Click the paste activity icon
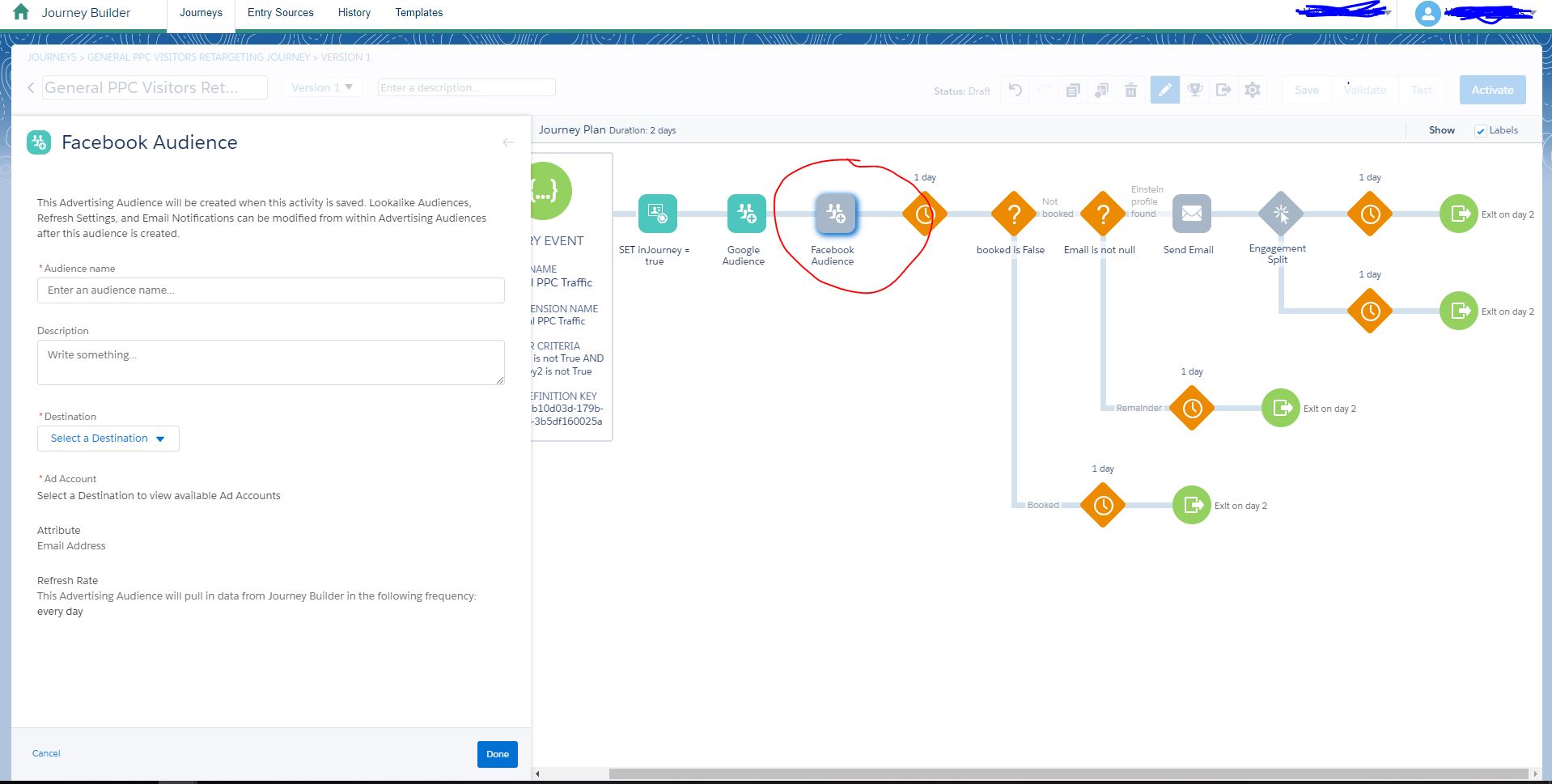 pyautogui.click(x=1101, y=90)
